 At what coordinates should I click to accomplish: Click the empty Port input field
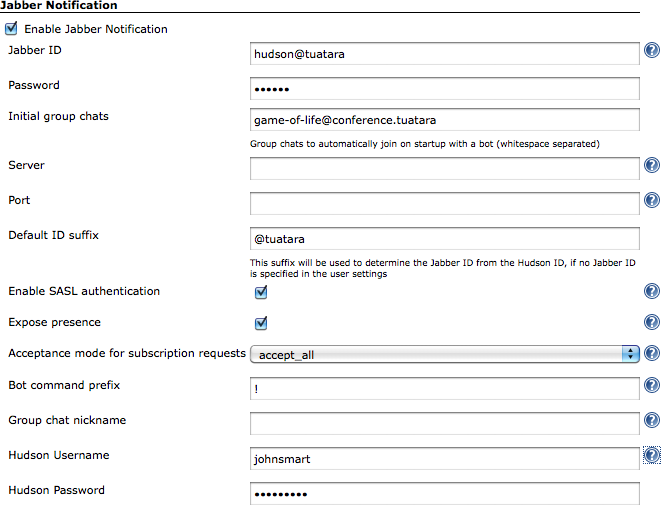tap(445, 203)
